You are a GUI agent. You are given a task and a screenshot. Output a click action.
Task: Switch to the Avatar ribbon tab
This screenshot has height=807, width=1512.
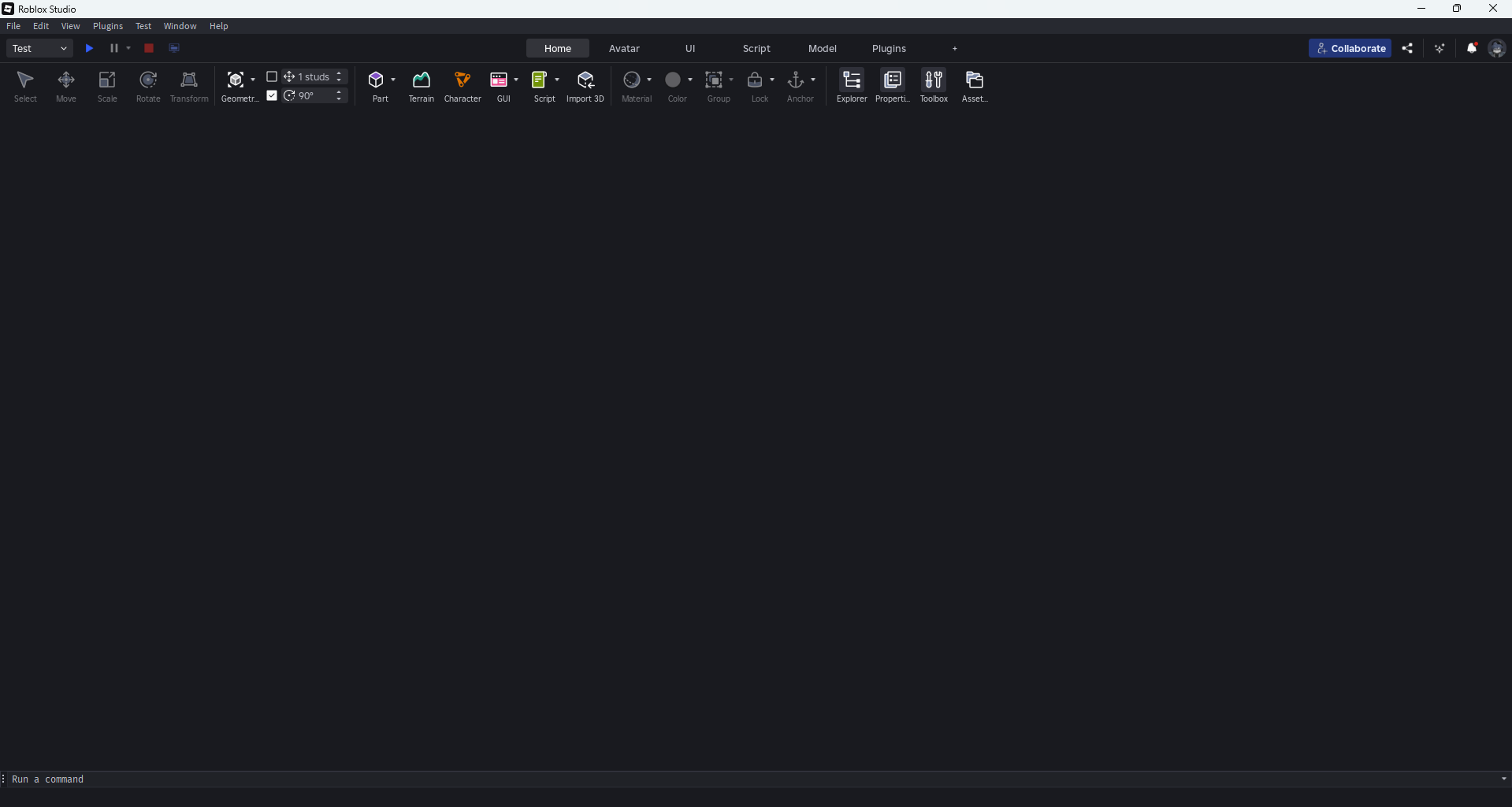[624, 48]
